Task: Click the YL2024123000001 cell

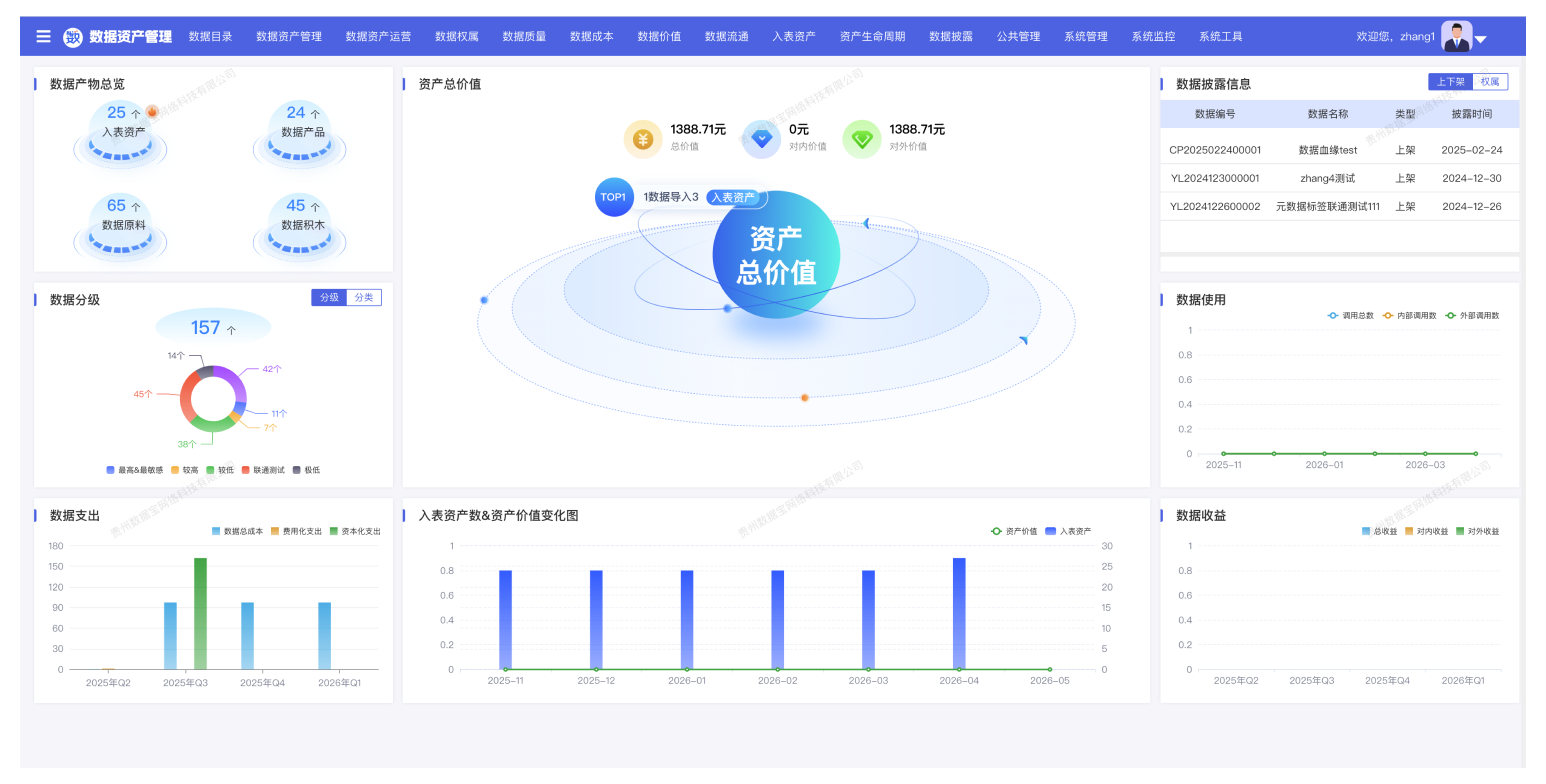Action: [1215, 178]
